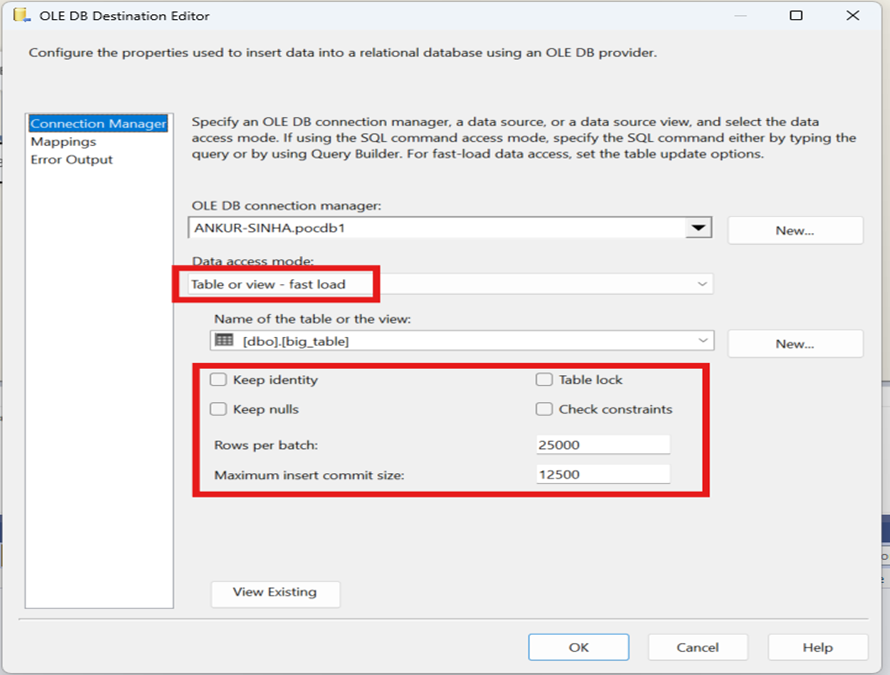Open the Error Output page
The image size is (890, 675).
click(71, 160)
